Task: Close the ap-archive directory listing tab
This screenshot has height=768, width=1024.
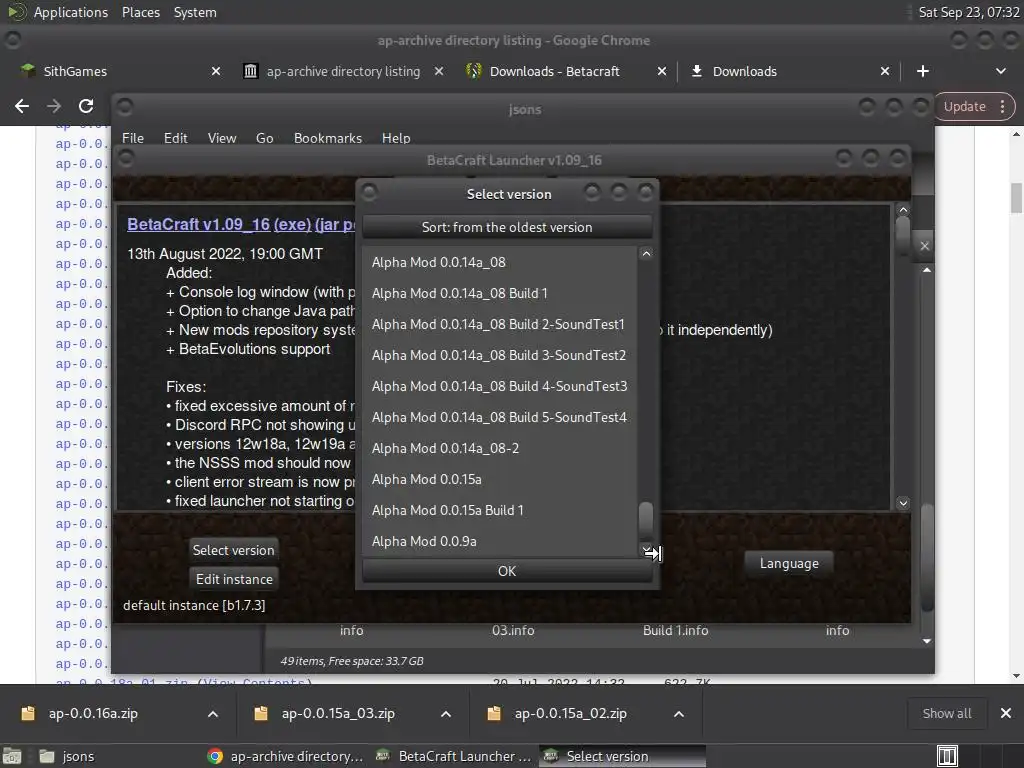Action: (x=439, y=71)
